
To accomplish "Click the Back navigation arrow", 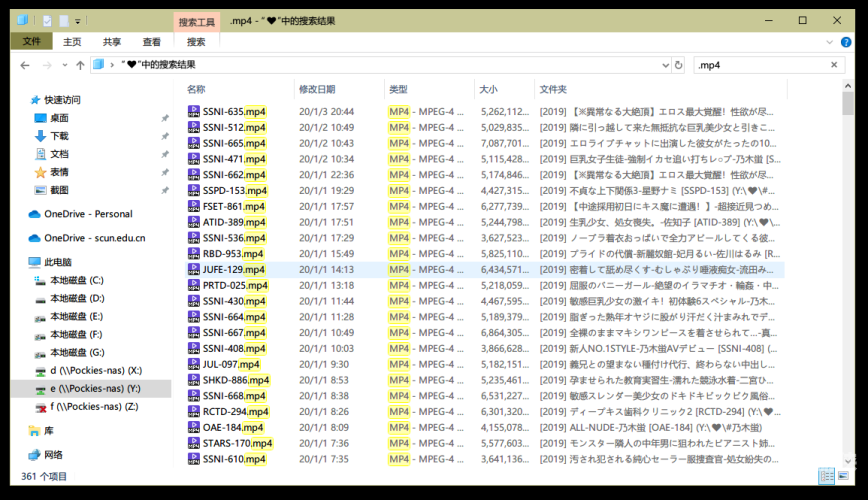I will pos(25,65).
